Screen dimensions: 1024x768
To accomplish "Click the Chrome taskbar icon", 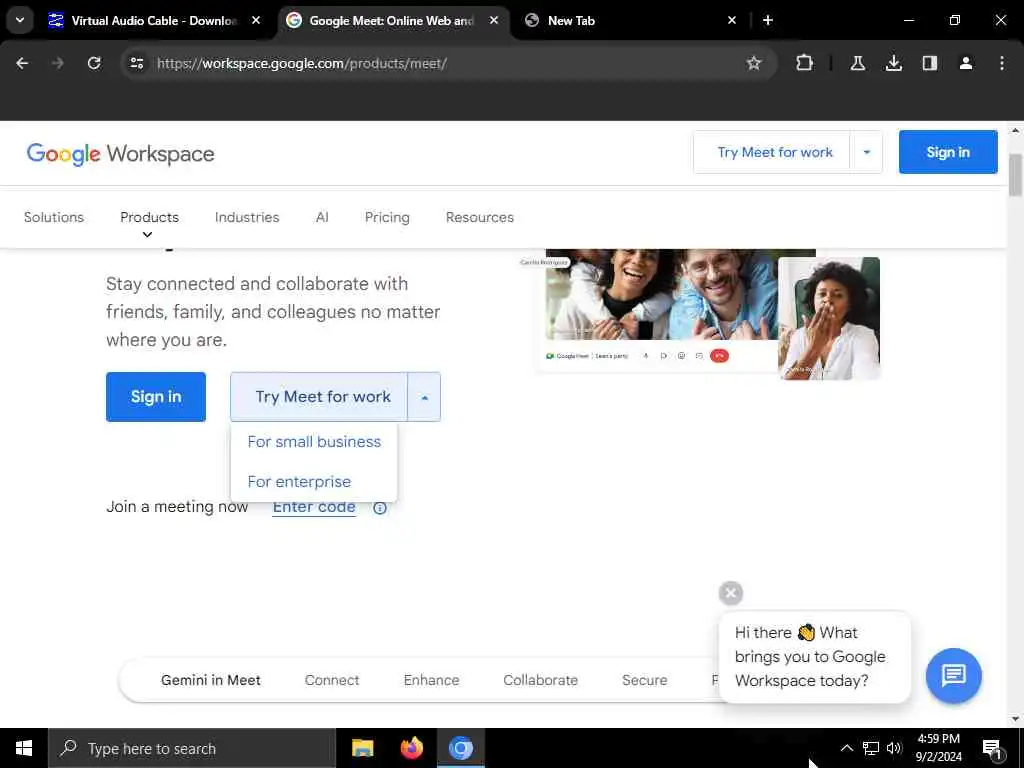I will point(461,748).
